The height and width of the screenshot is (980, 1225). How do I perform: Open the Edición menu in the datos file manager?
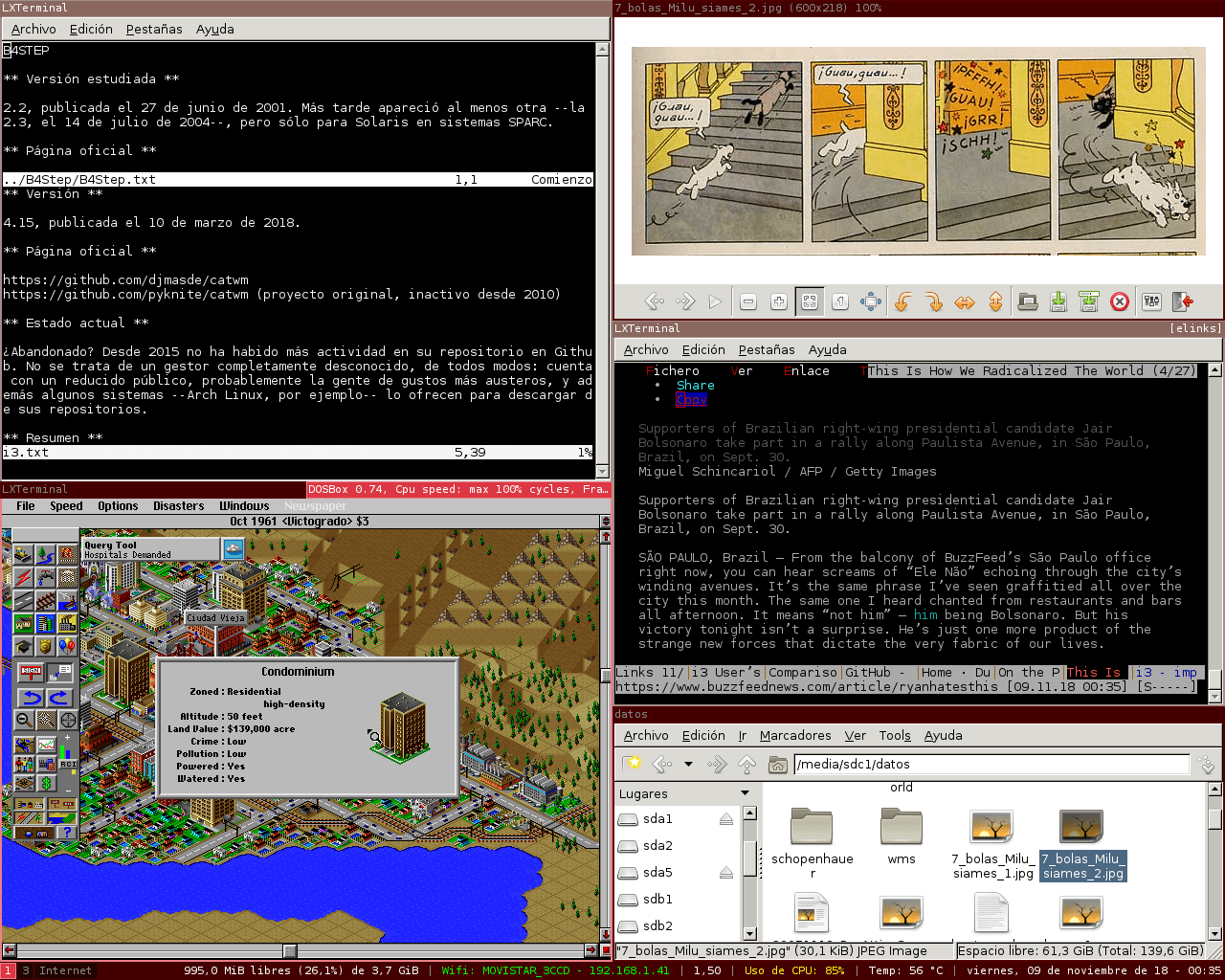[x=703, y=736]
